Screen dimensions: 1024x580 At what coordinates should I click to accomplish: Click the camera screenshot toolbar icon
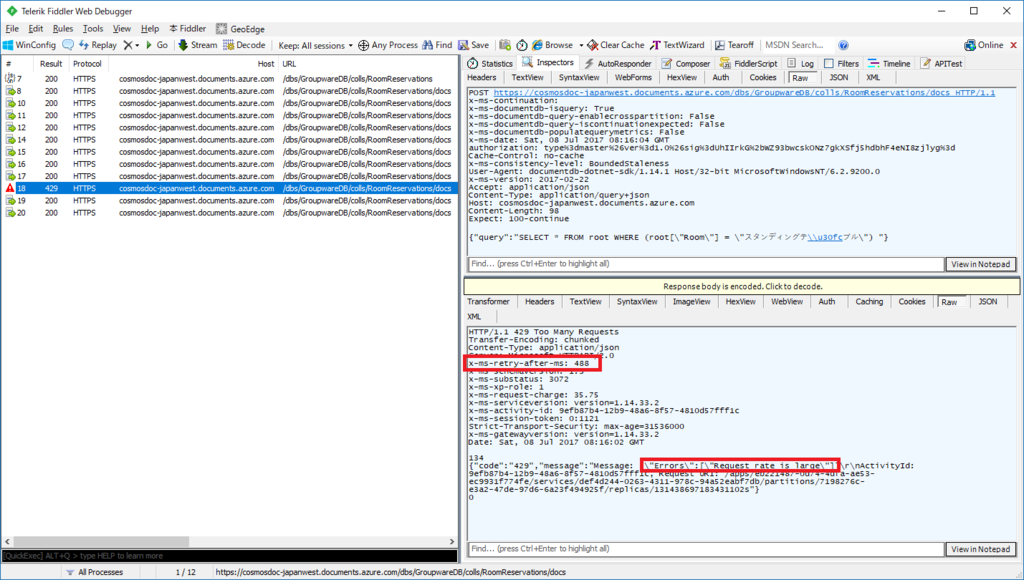pos(505,45)
